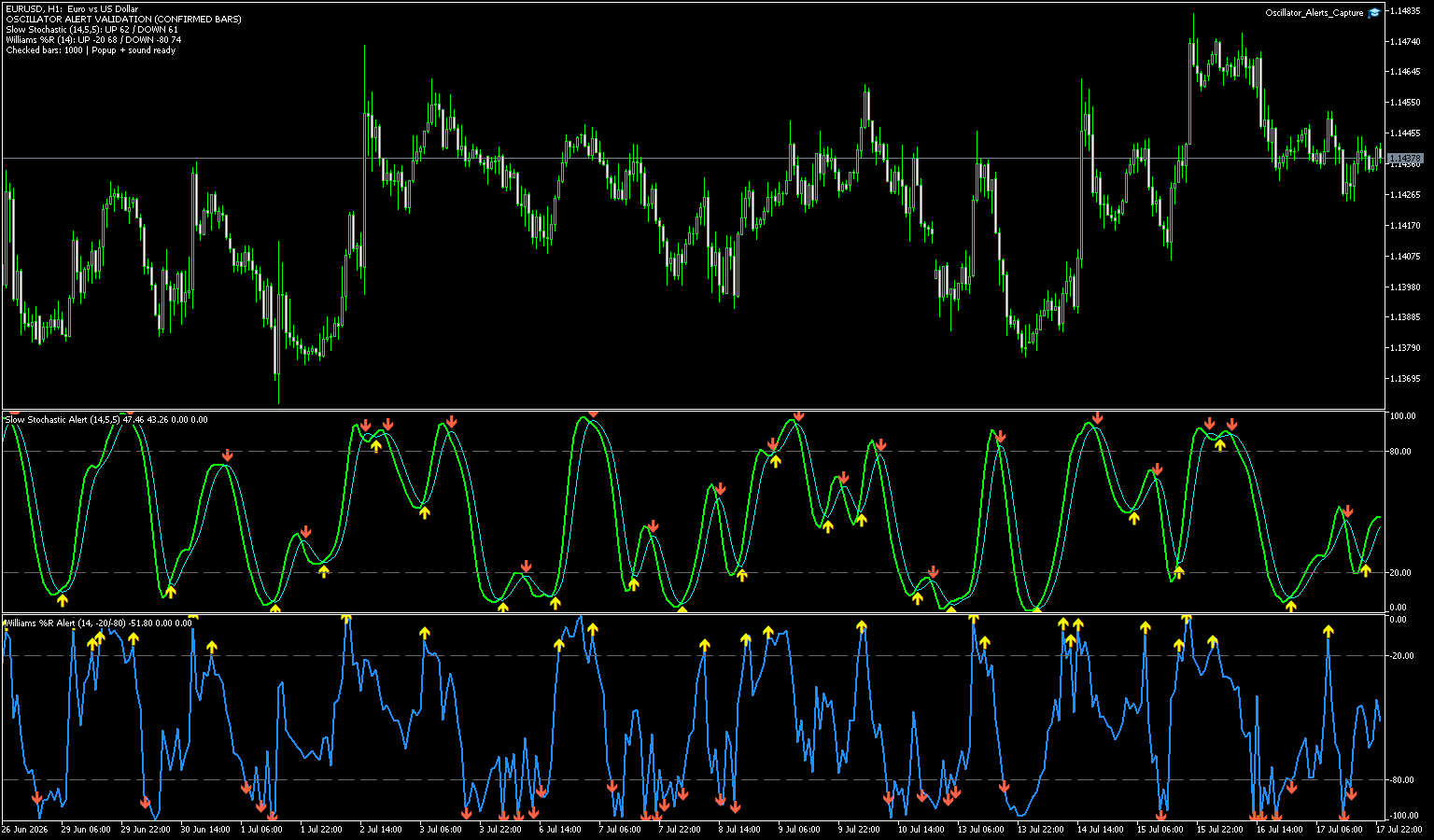Click price scale value 1.13980
1434x840 pixels.
(1405, 287)
